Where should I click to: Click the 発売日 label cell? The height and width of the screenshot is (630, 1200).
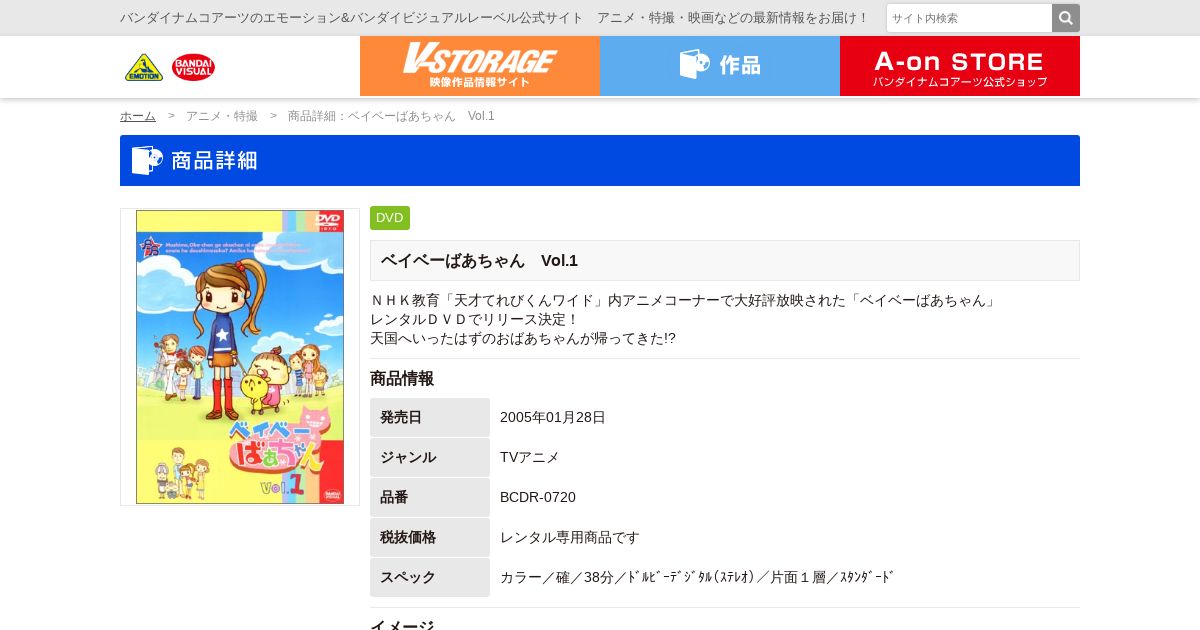pos(430,417)
